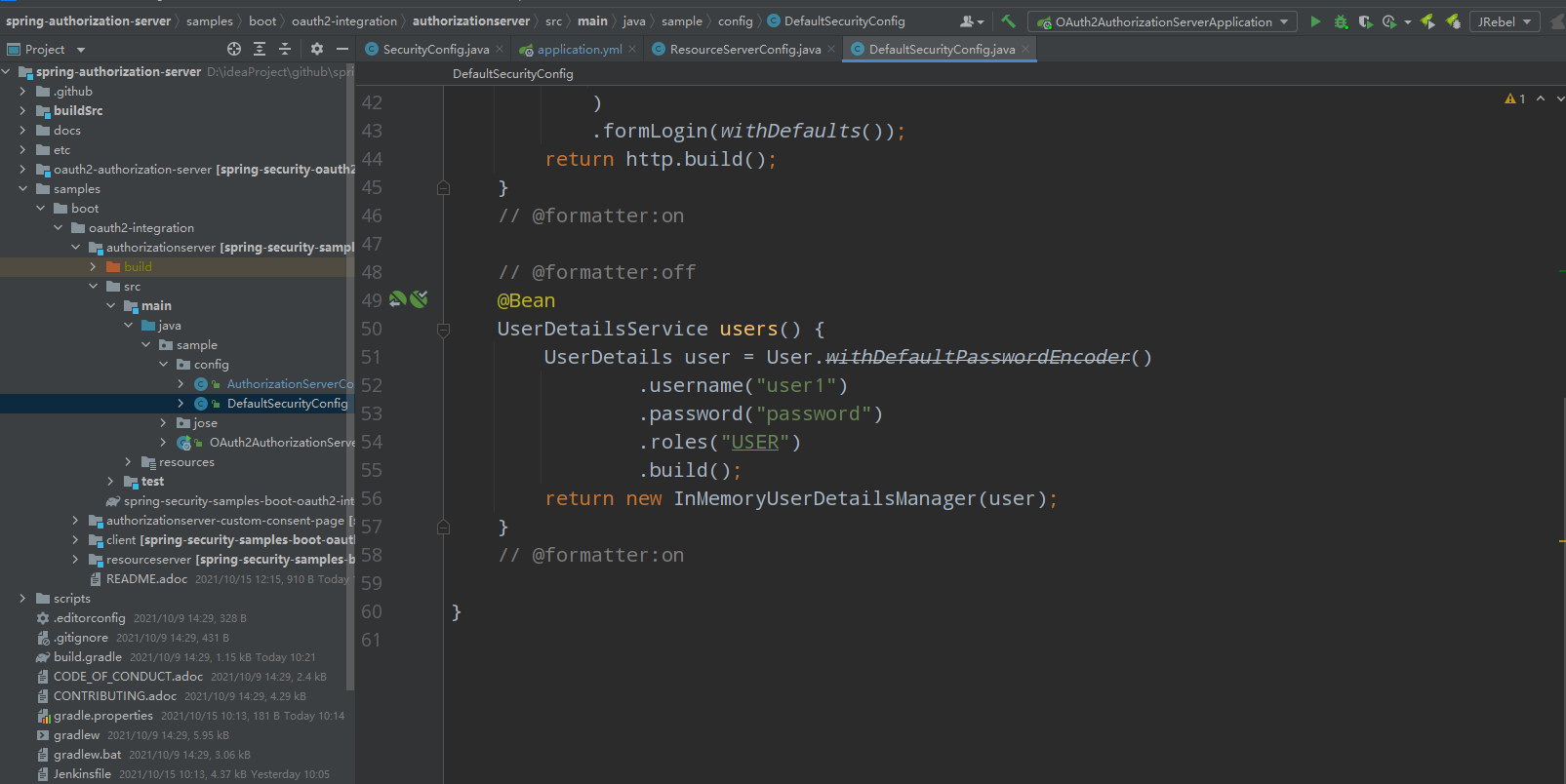Click the Build Project hammer icon
This screenshot has height=784, width=1566.
pyautogui.click(x=1008, y=20)
